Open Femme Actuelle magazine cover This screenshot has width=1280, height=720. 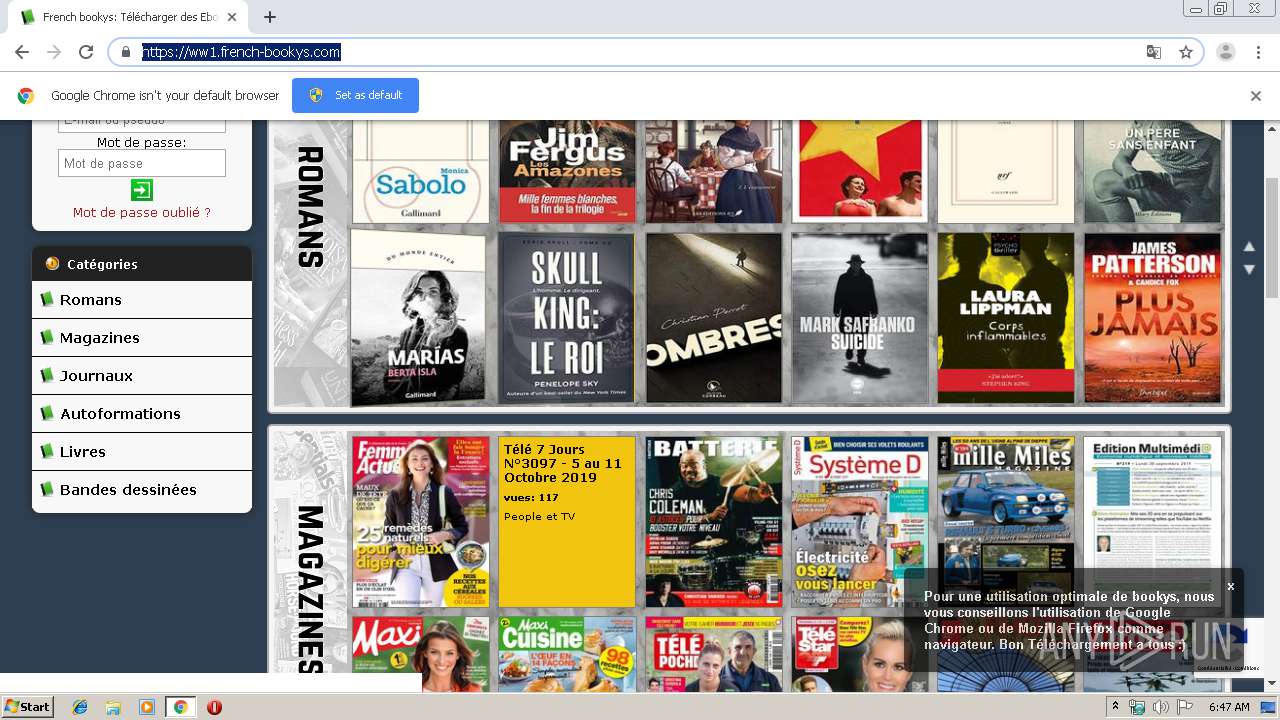click(x=421, y=522)
